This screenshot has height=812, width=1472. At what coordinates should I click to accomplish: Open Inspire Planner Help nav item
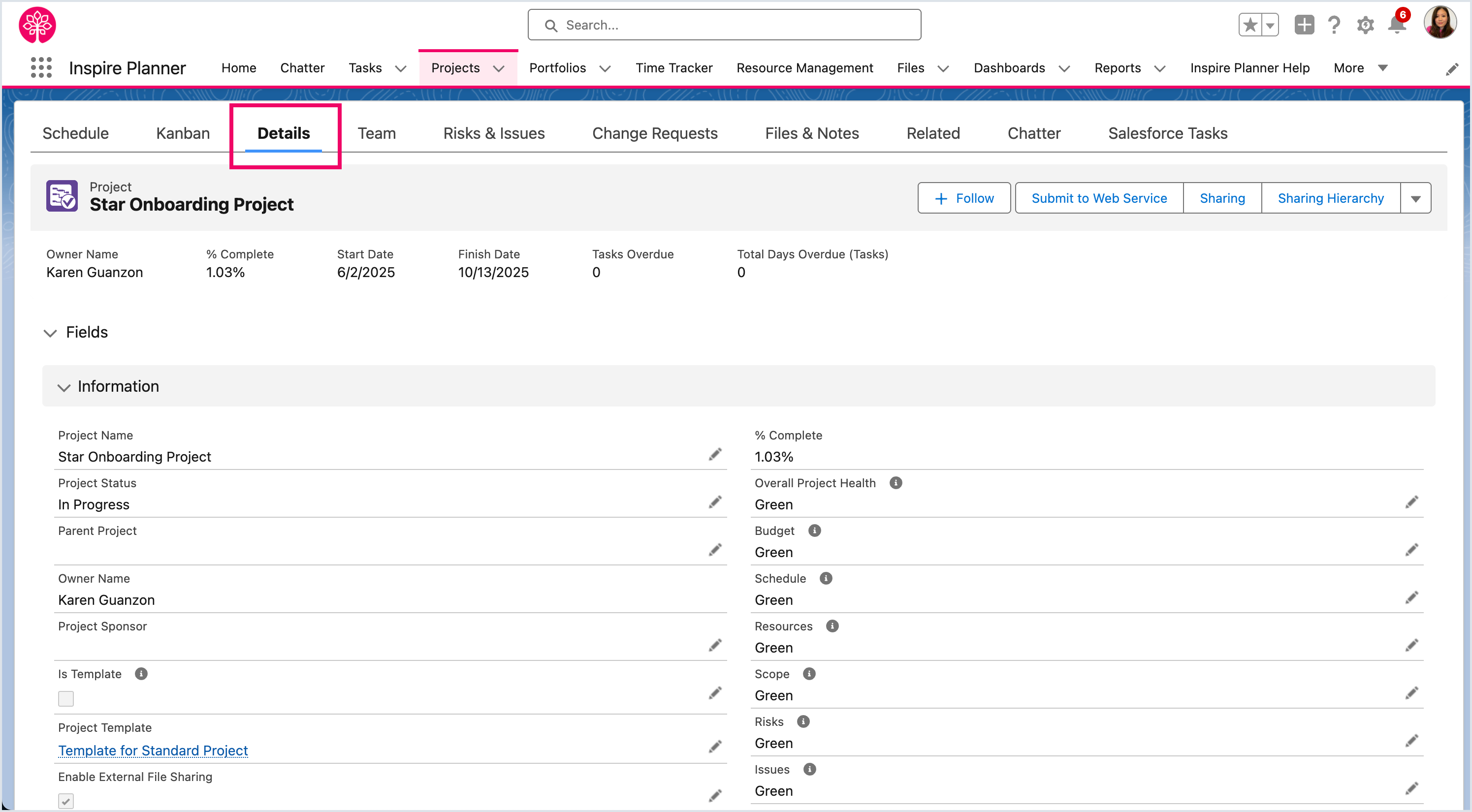pyautogui.click(x=1249, y=68)
